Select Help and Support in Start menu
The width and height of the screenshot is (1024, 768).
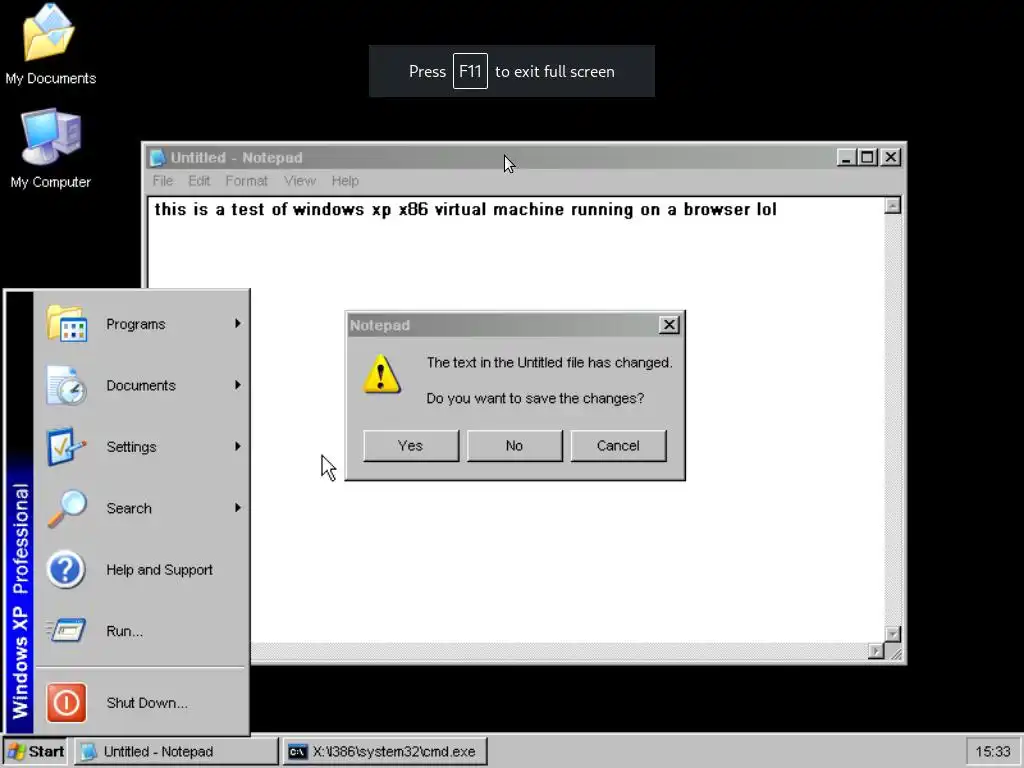tap(143, 569)
